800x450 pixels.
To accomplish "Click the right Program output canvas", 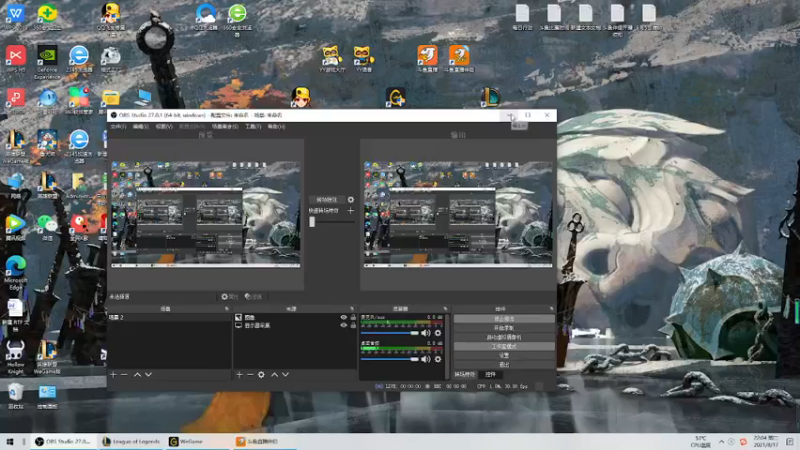I will 458,214.
